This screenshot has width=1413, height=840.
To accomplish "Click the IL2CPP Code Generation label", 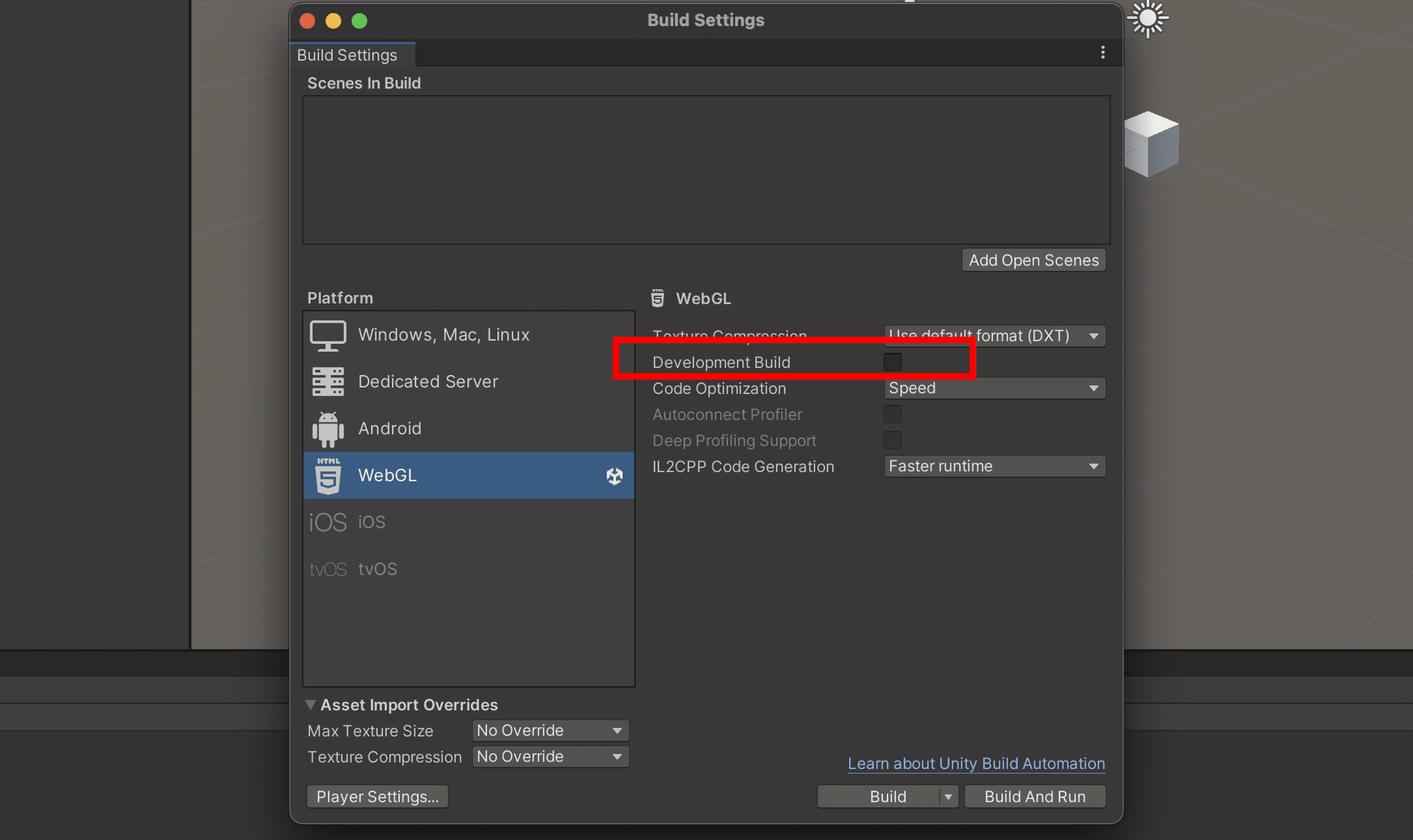I will [x=743, y=467].
